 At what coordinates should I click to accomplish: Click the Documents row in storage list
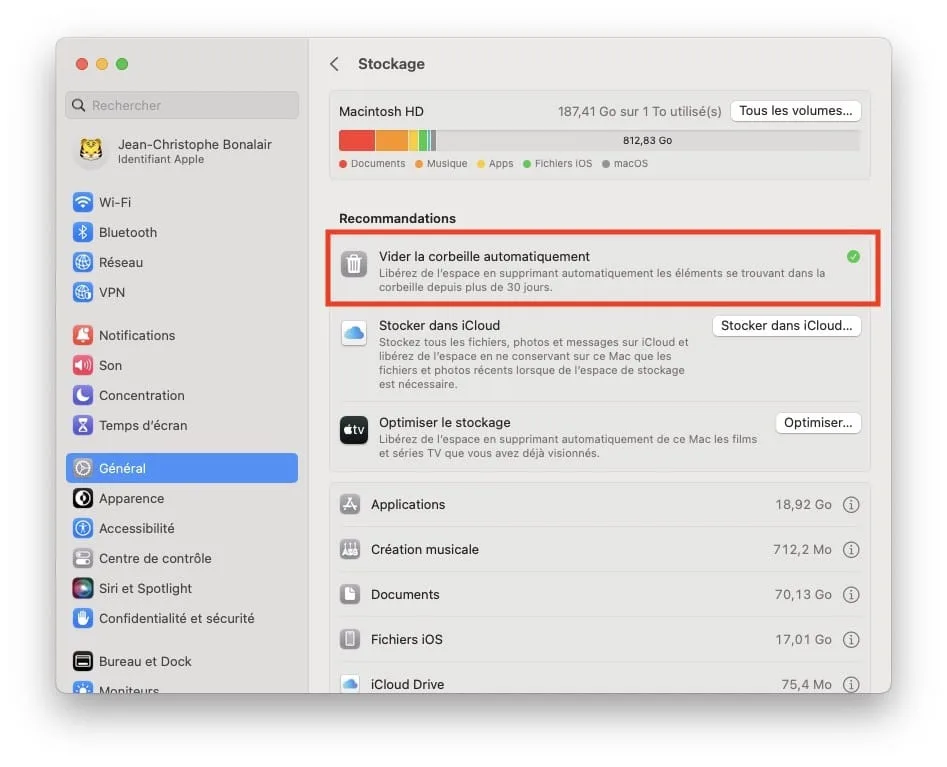pos(600,595)
